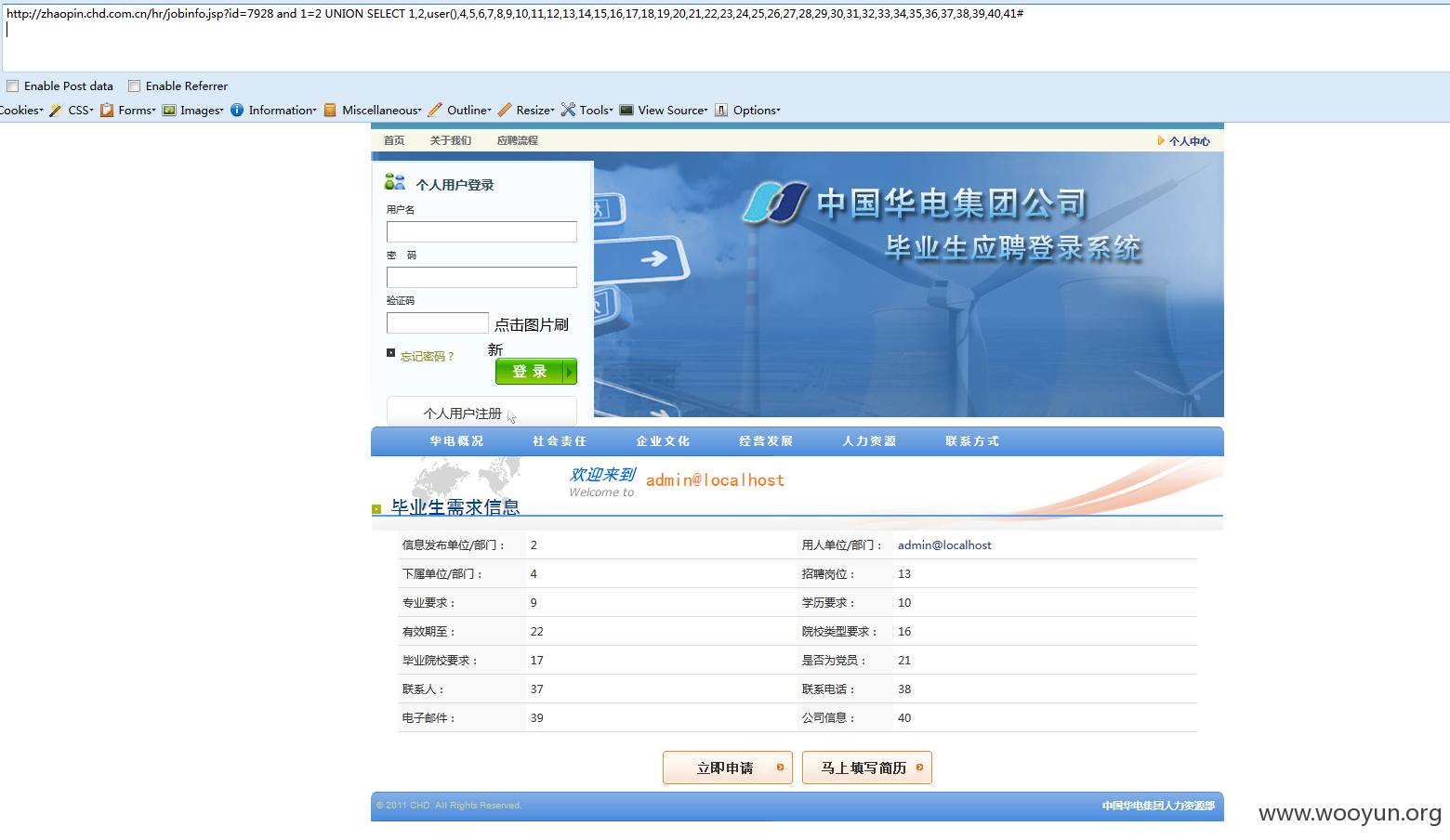The height and width of the screenshot is (840, 1450).
Task: Open 应聘流程 application process page
Action: [x=518, y=141]
